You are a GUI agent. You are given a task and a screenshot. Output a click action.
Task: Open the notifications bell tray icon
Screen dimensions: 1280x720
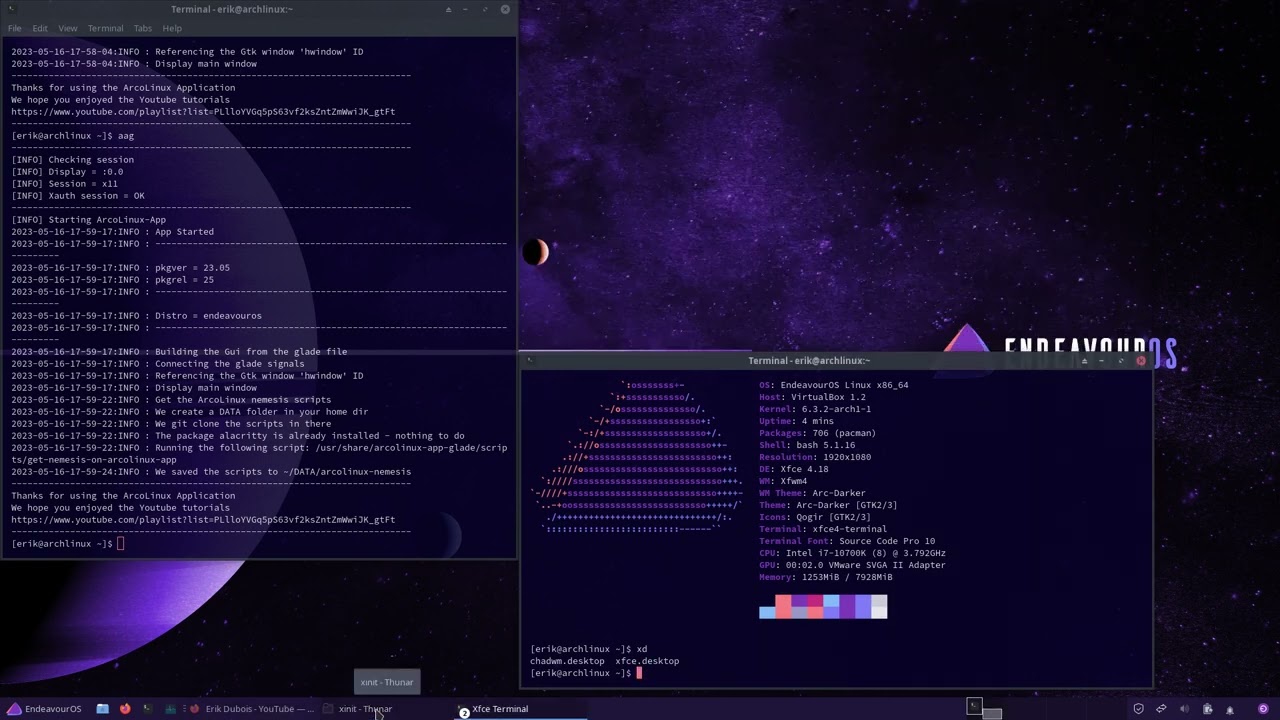pyautogui.click(x=1230, y=710)
